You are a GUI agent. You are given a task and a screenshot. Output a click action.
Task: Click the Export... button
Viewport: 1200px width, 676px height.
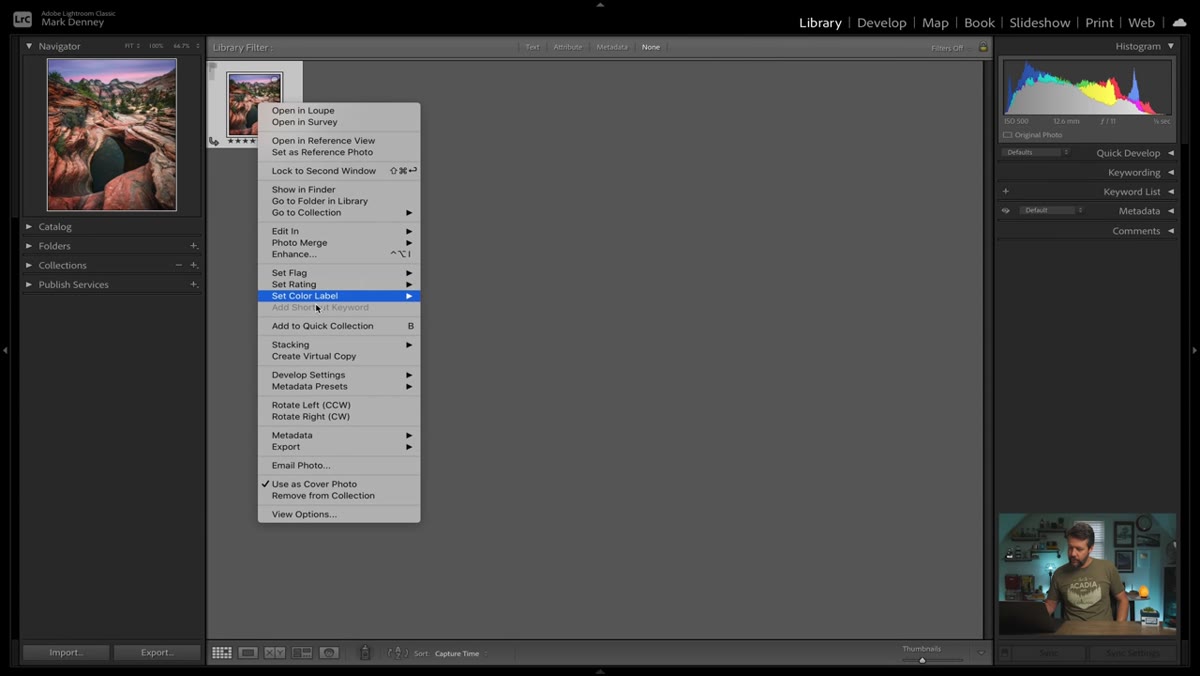(157, 652)
